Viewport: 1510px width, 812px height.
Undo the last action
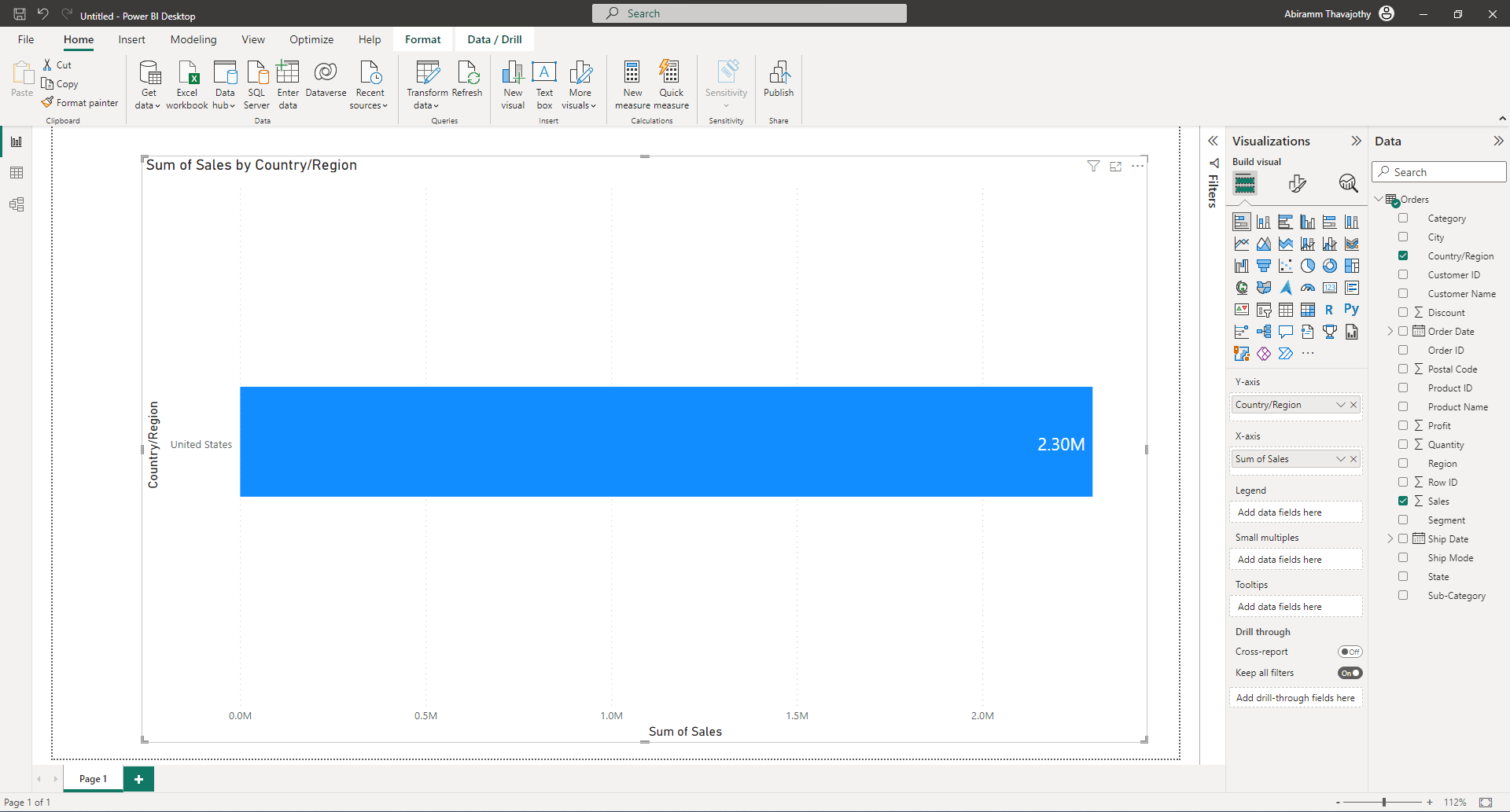(43, 14)
